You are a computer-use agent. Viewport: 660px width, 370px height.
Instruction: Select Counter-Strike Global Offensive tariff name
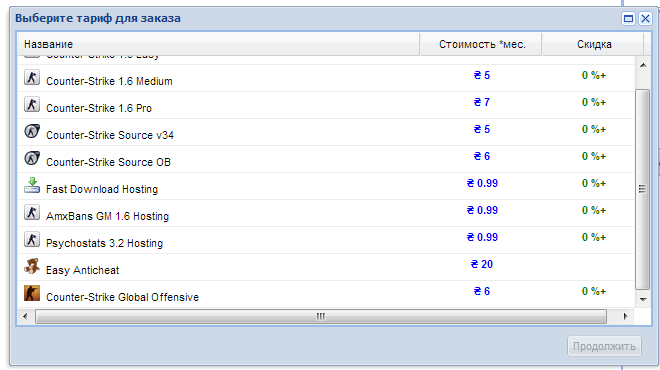(x=122, y=297)
